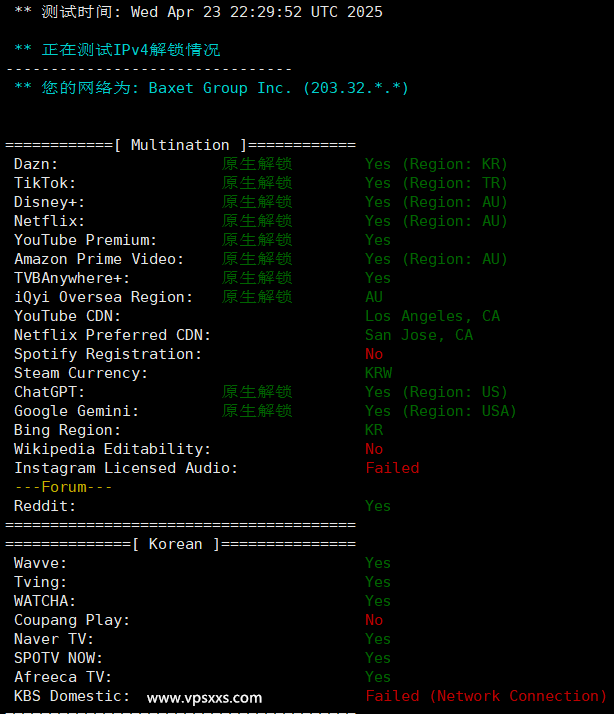Click the 'SPOTV NOW:' label

tap(58, 658)
